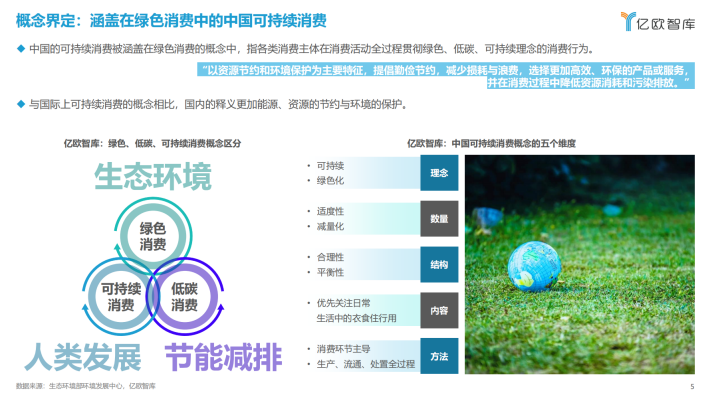Image resolution: width=710 pixels, height=399 pixels.
Task: Click the highlighted blue quotation text
Action: (x=446, y=76)
